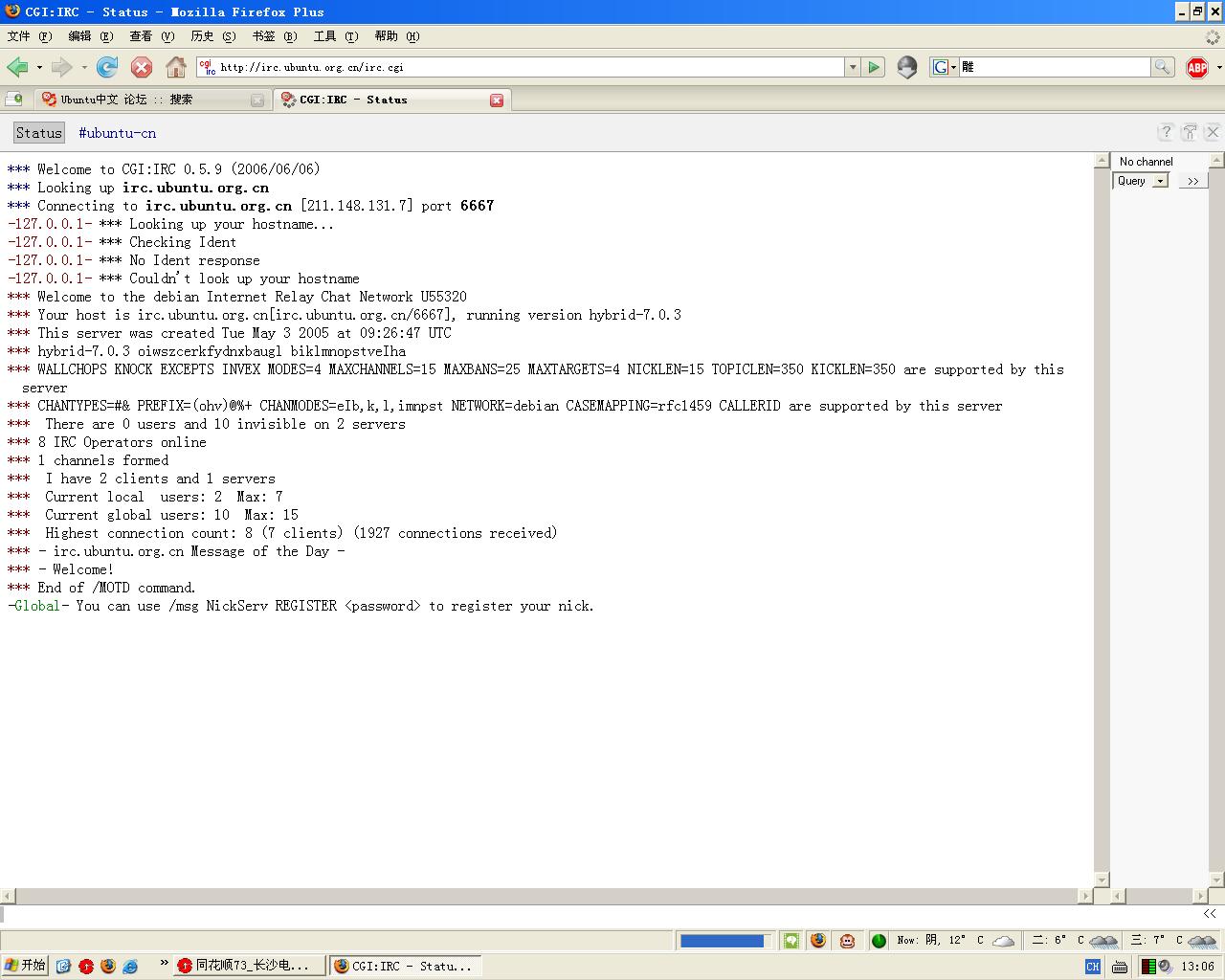Click the show desktop quick launch icon
Screen dimensions: 1225x980
63,967
